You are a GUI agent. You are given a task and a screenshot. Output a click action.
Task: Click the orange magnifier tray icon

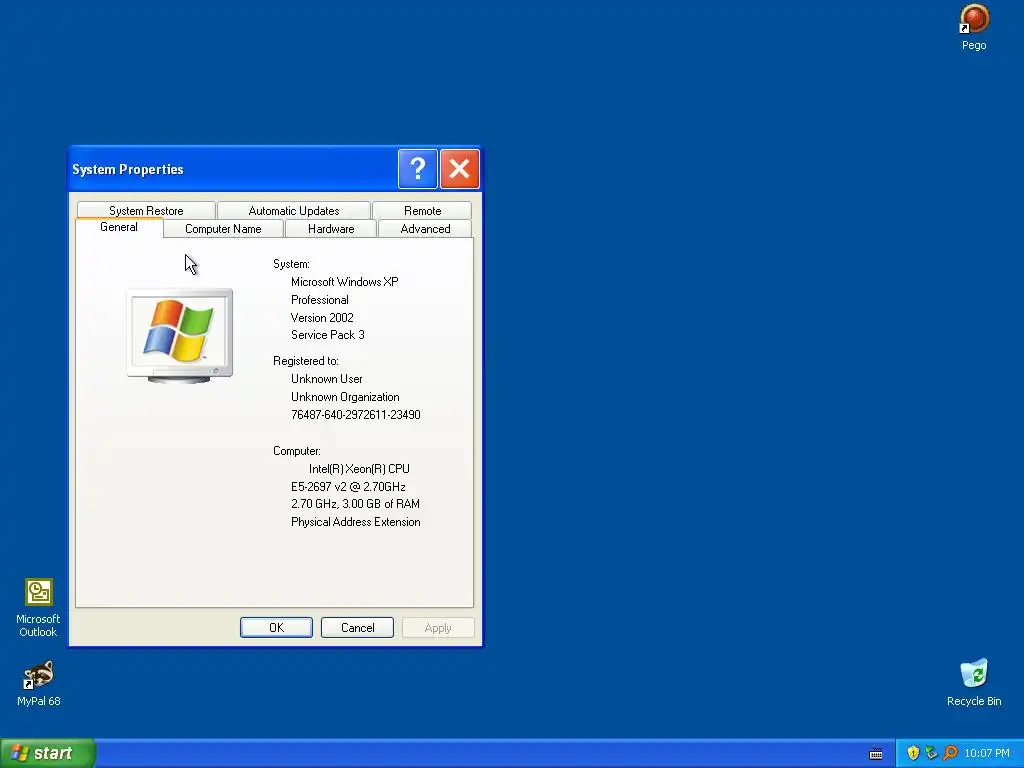coord(950,753)
